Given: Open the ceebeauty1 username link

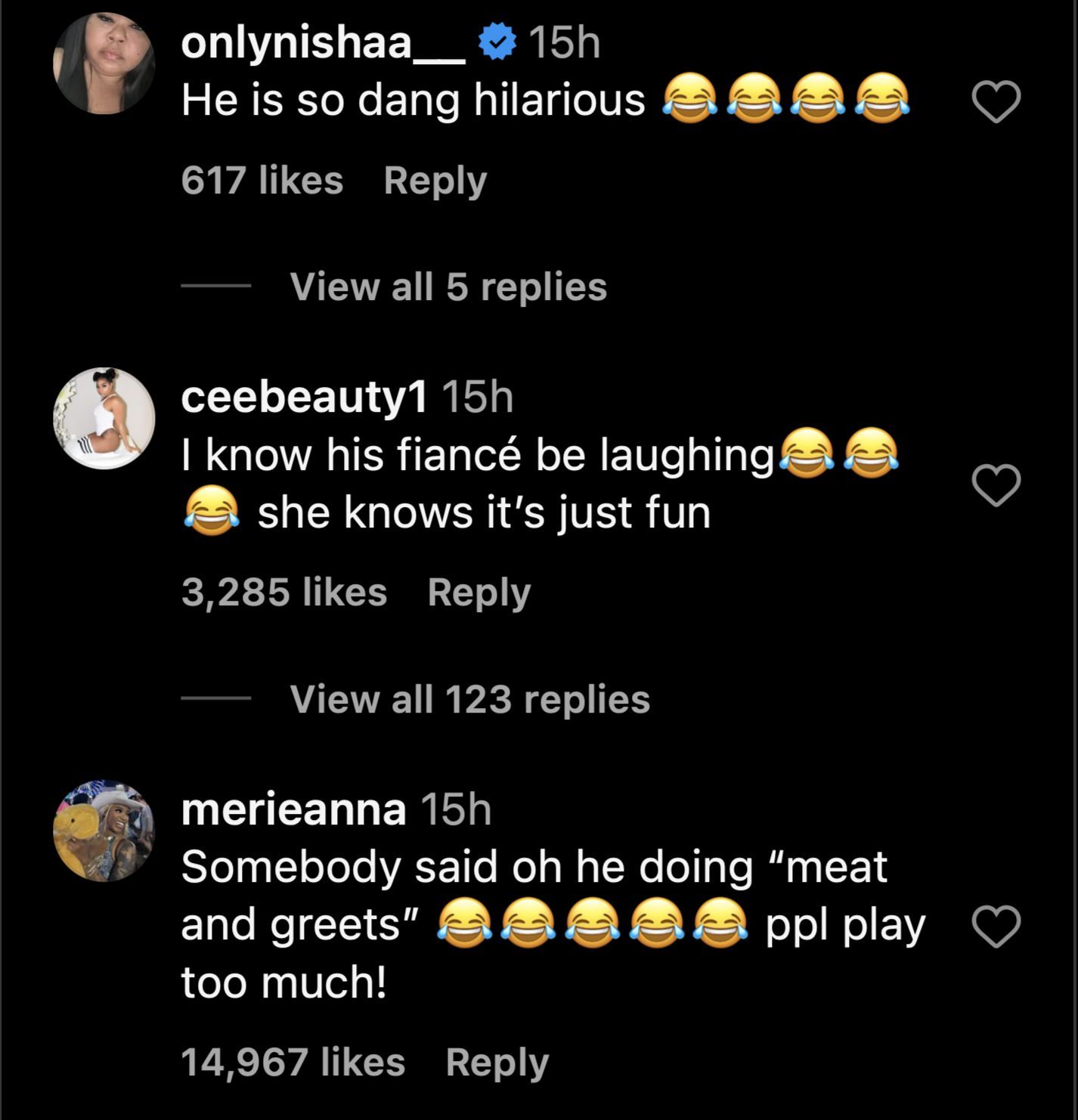Looking at the screenshot, I should coord(304,397).
